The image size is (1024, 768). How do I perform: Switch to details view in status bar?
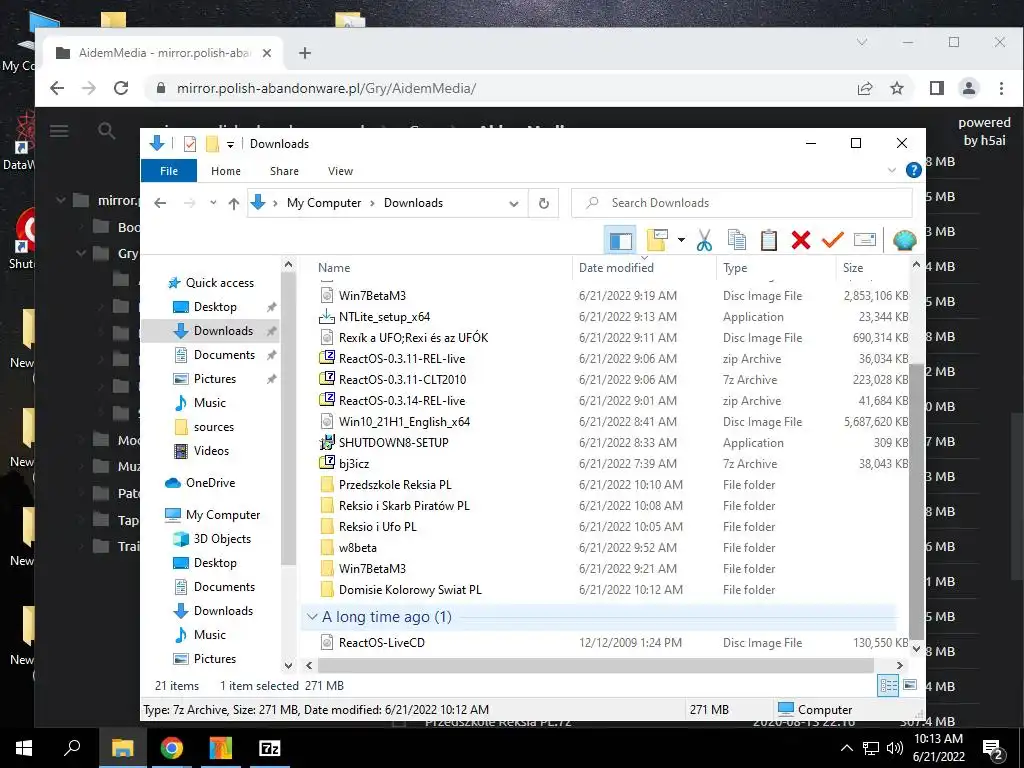pyautogui.click(x=889, y=686)
